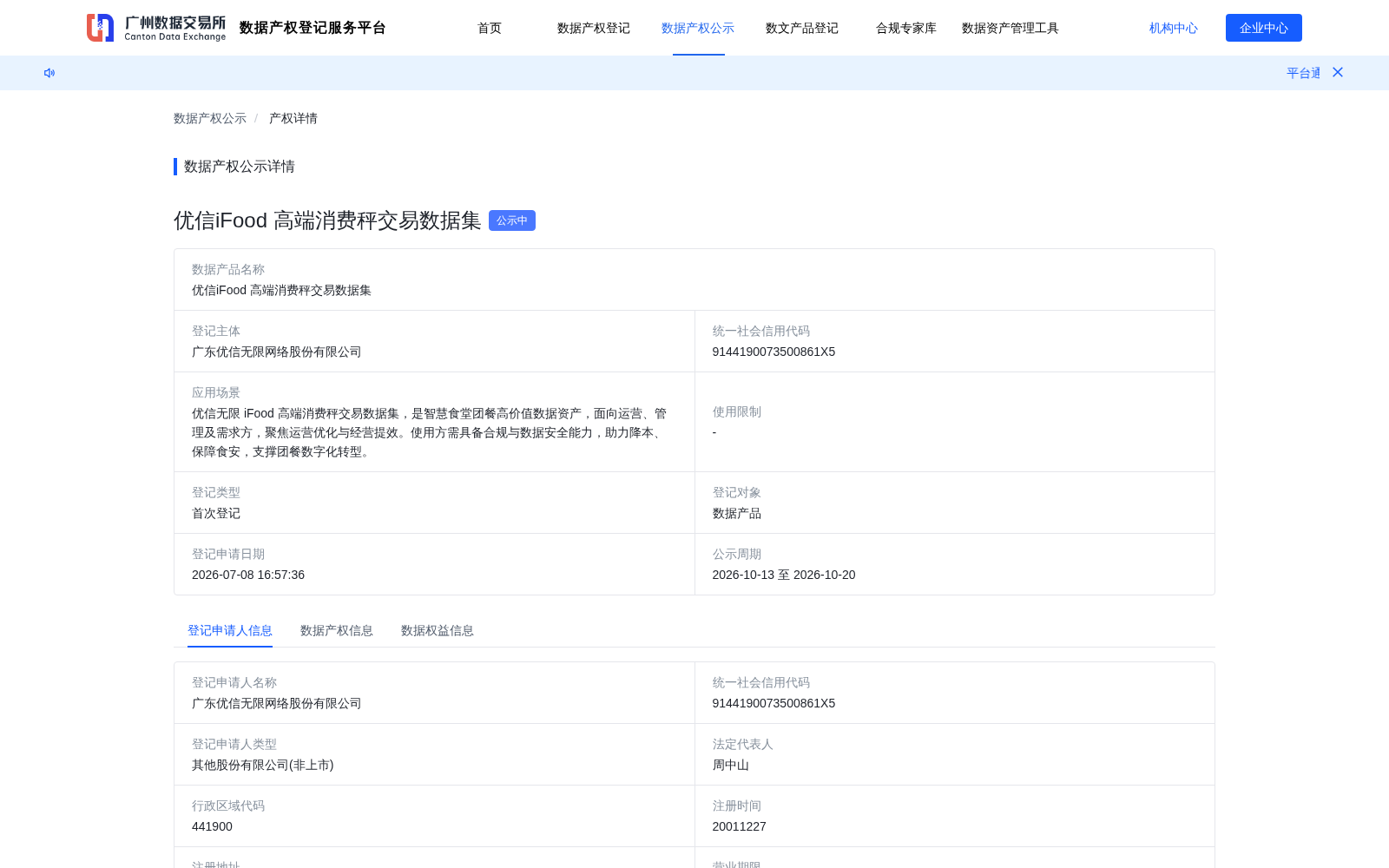The image size is (1389, 868).
Task: Click the page heading 优信iFood 高端消费秤交易数据集
Action: tap(327, 220)
